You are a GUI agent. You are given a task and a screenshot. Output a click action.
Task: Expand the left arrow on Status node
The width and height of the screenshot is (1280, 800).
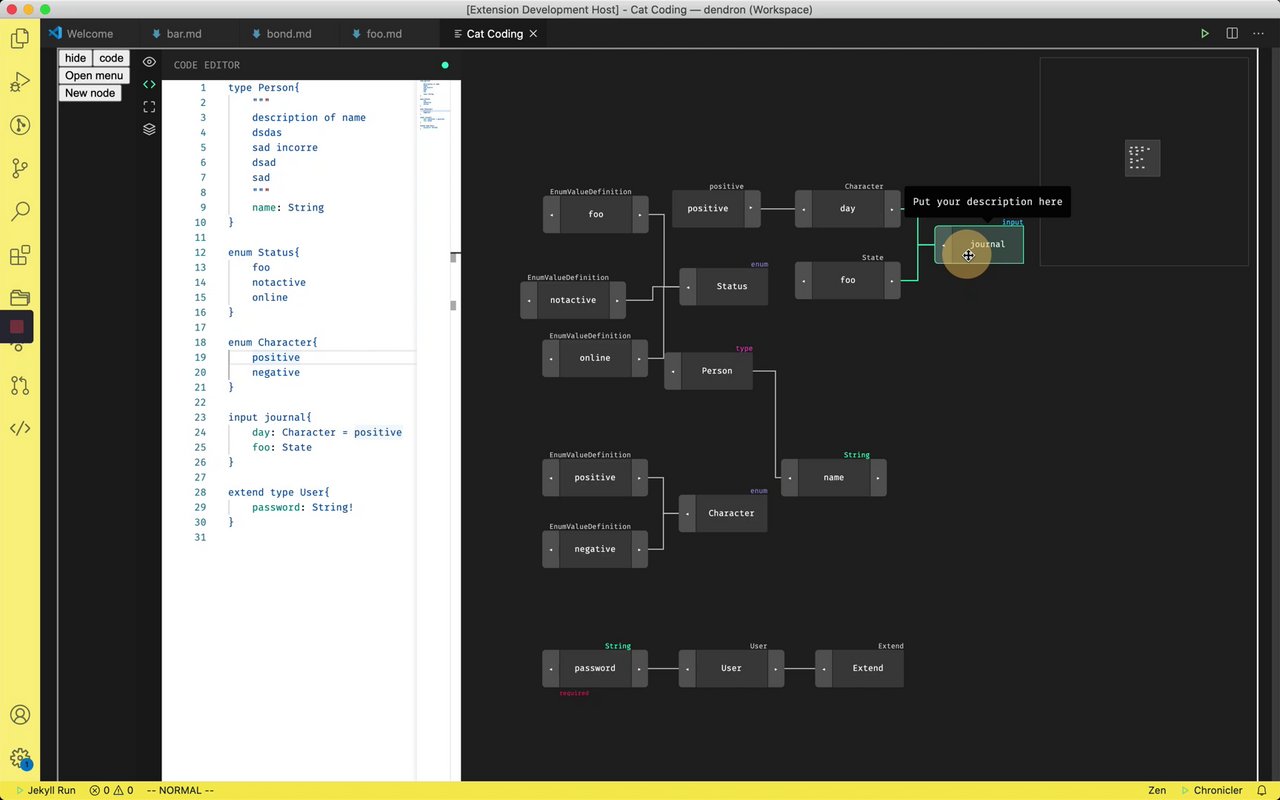tap(688, 287)
